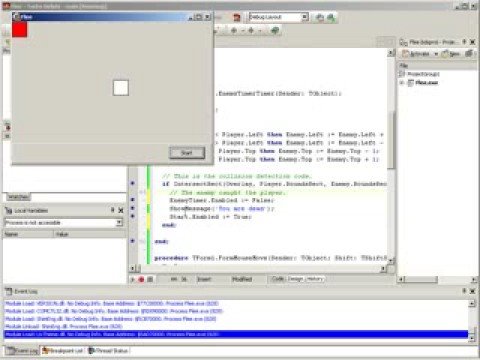Select the Event Log bottom tab

(x=23, y=351)
